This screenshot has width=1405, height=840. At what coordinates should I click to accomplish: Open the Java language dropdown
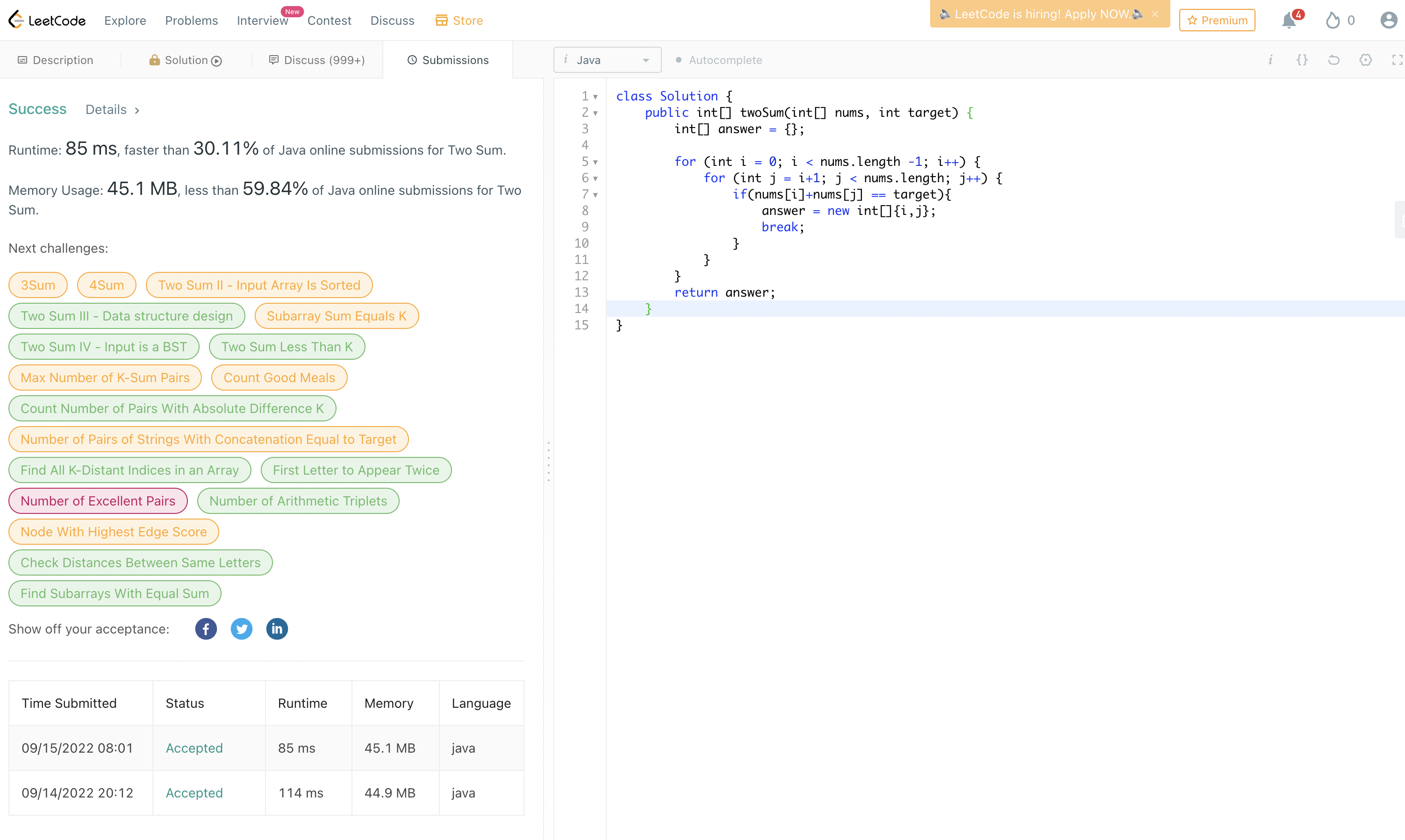607,60
